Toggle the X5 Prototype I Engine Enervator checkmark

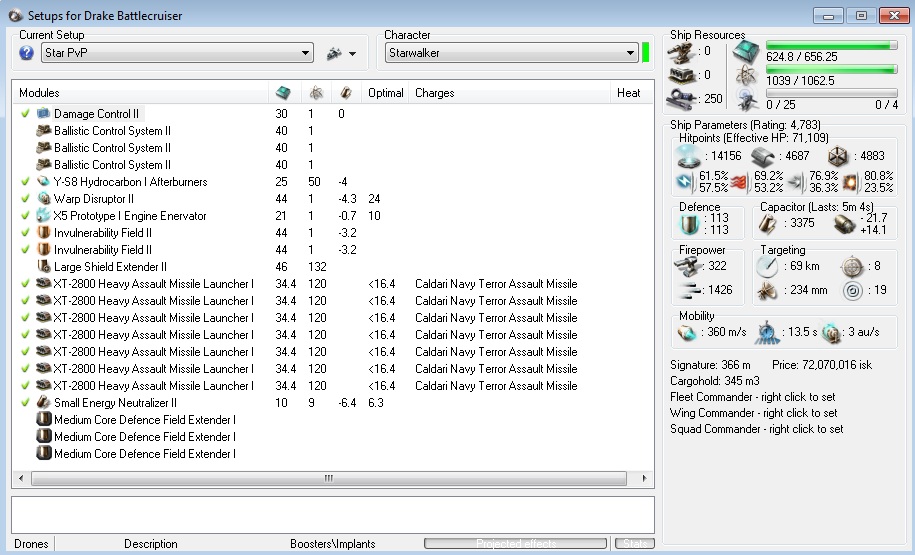25,215
